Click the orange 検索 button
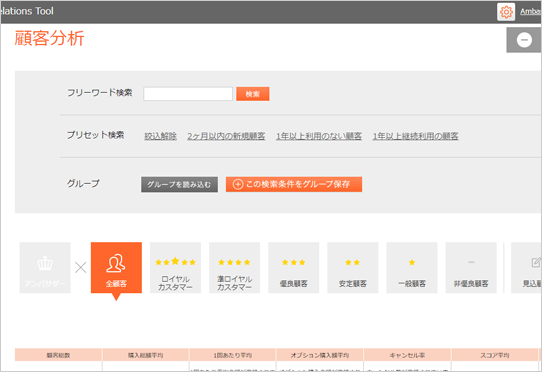This screenshot has width=542, height=372. pyautogui.click(x=253, y=94)
